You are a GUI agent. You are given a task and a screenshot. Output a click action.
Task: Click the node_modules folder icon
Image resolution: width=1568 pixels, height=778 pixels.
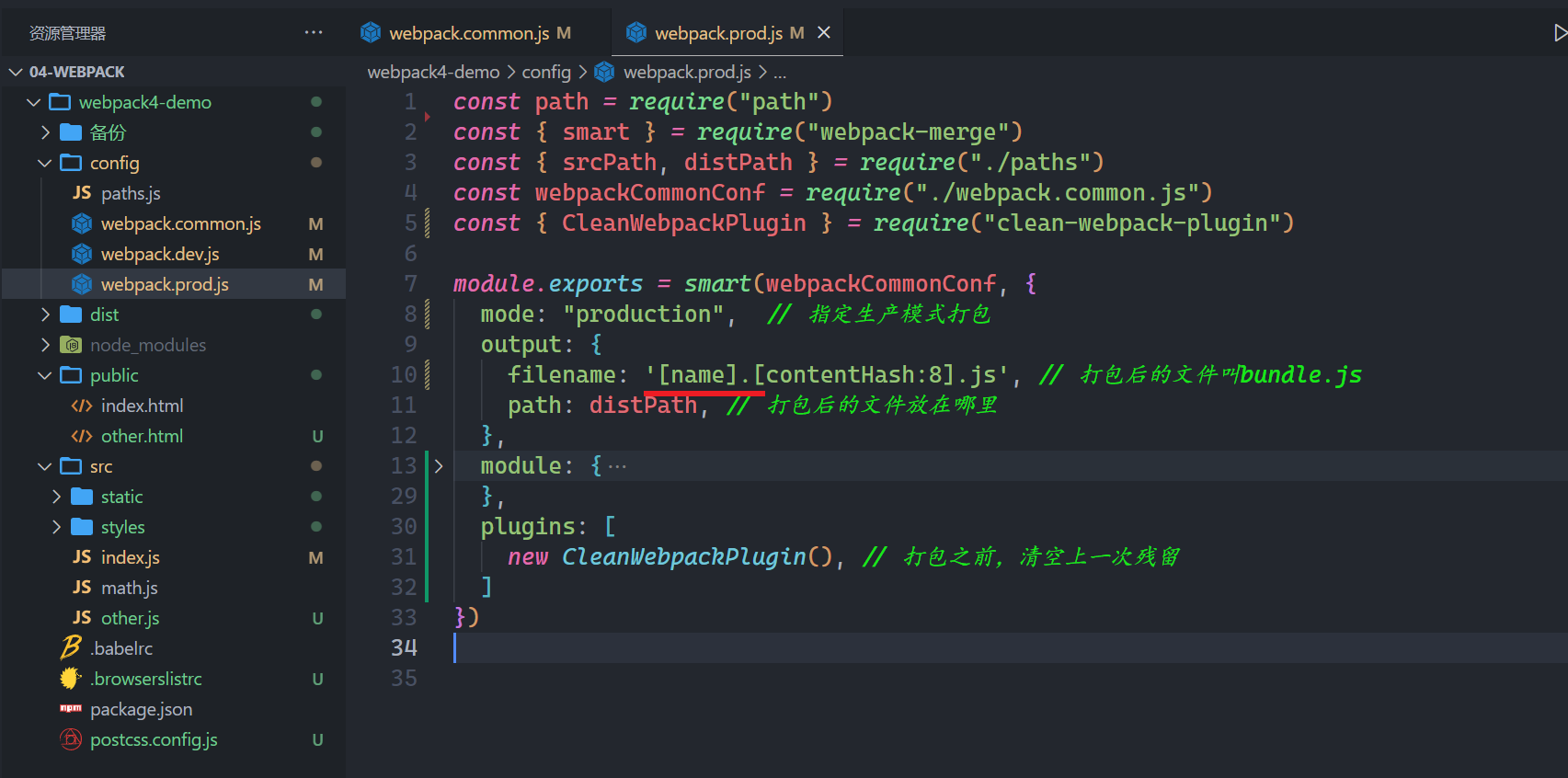[71, 345]
